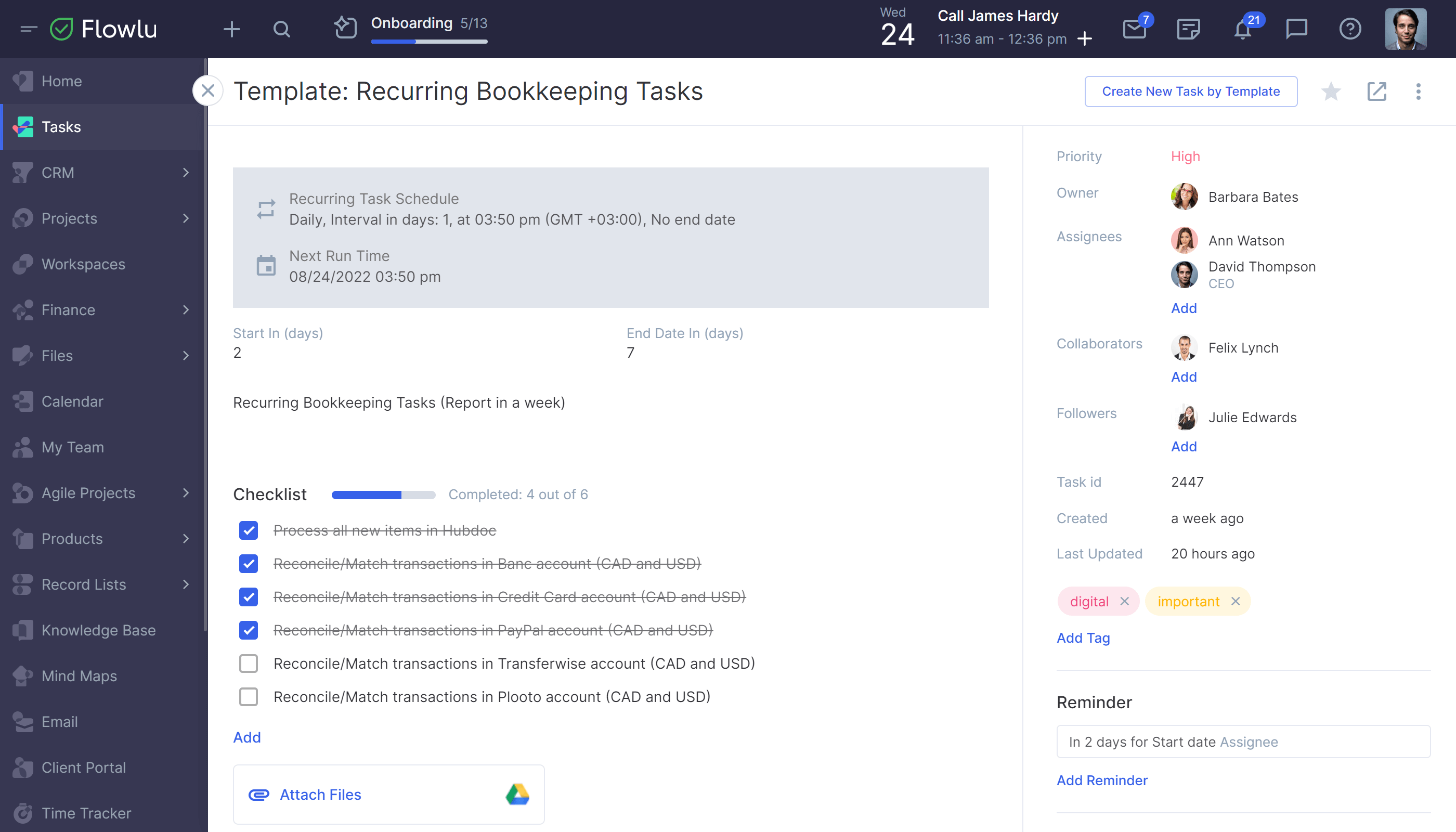Click the help question mark icon
The width and height of the screenshot is (1456, 832).
click(x=1350, y=28)
